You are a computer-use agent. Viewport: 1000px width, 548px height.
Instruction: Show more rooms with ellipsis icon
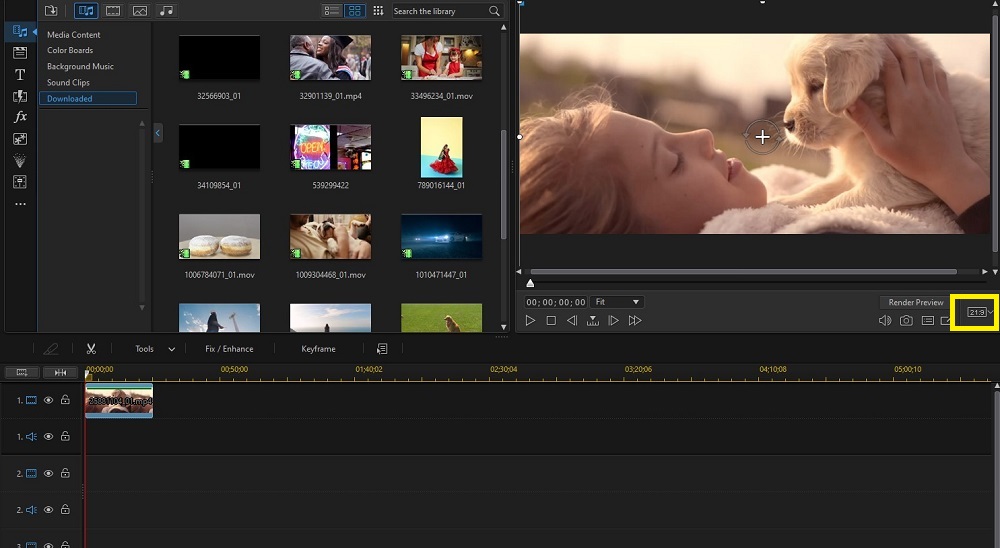tap(20, 204)
